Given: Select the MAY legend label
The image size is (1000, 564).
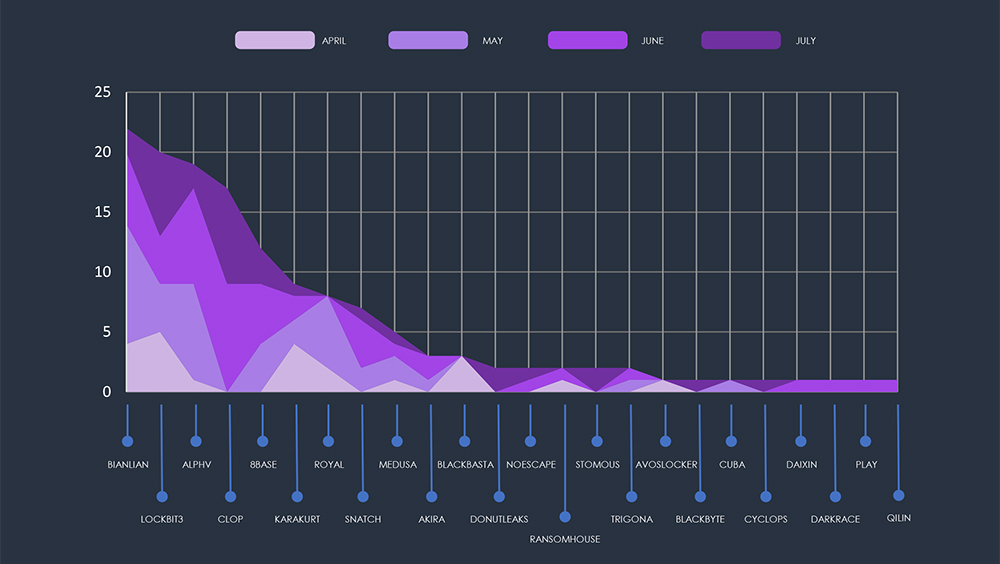Looking at the screenshot, I should pos(492,41).
